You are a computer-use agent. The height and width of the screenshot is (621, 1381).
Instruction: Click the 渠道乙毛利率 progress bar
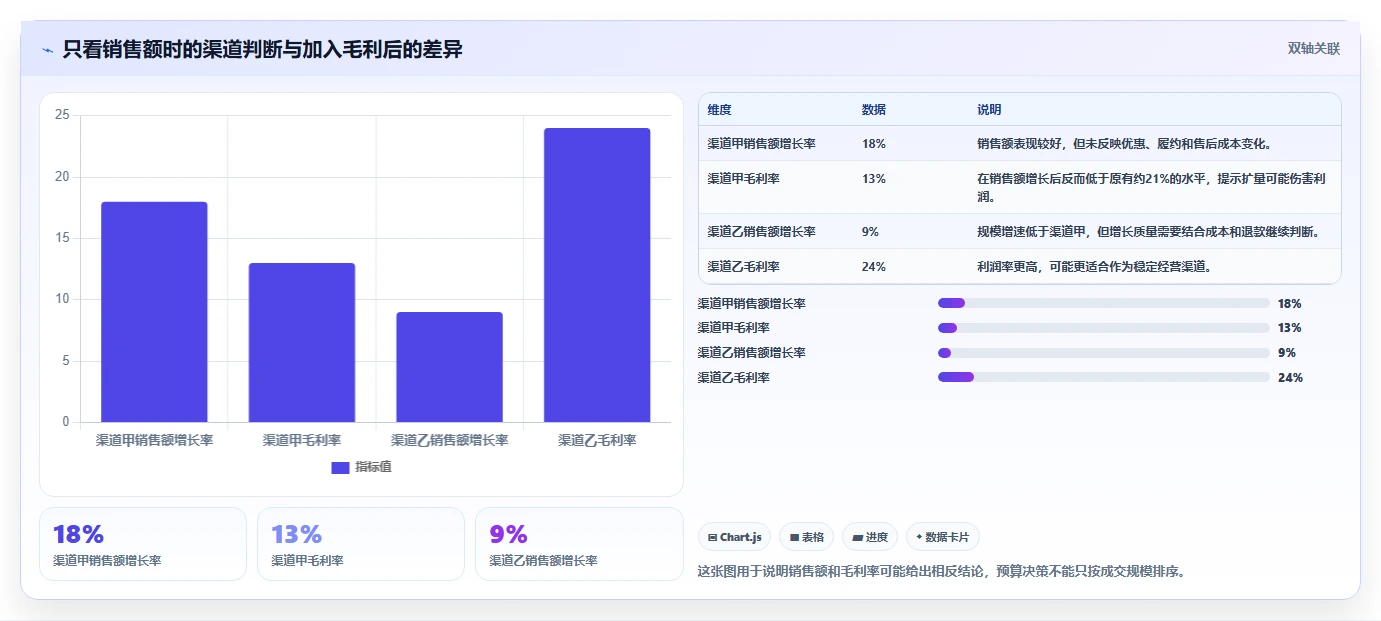[1104, 378]
